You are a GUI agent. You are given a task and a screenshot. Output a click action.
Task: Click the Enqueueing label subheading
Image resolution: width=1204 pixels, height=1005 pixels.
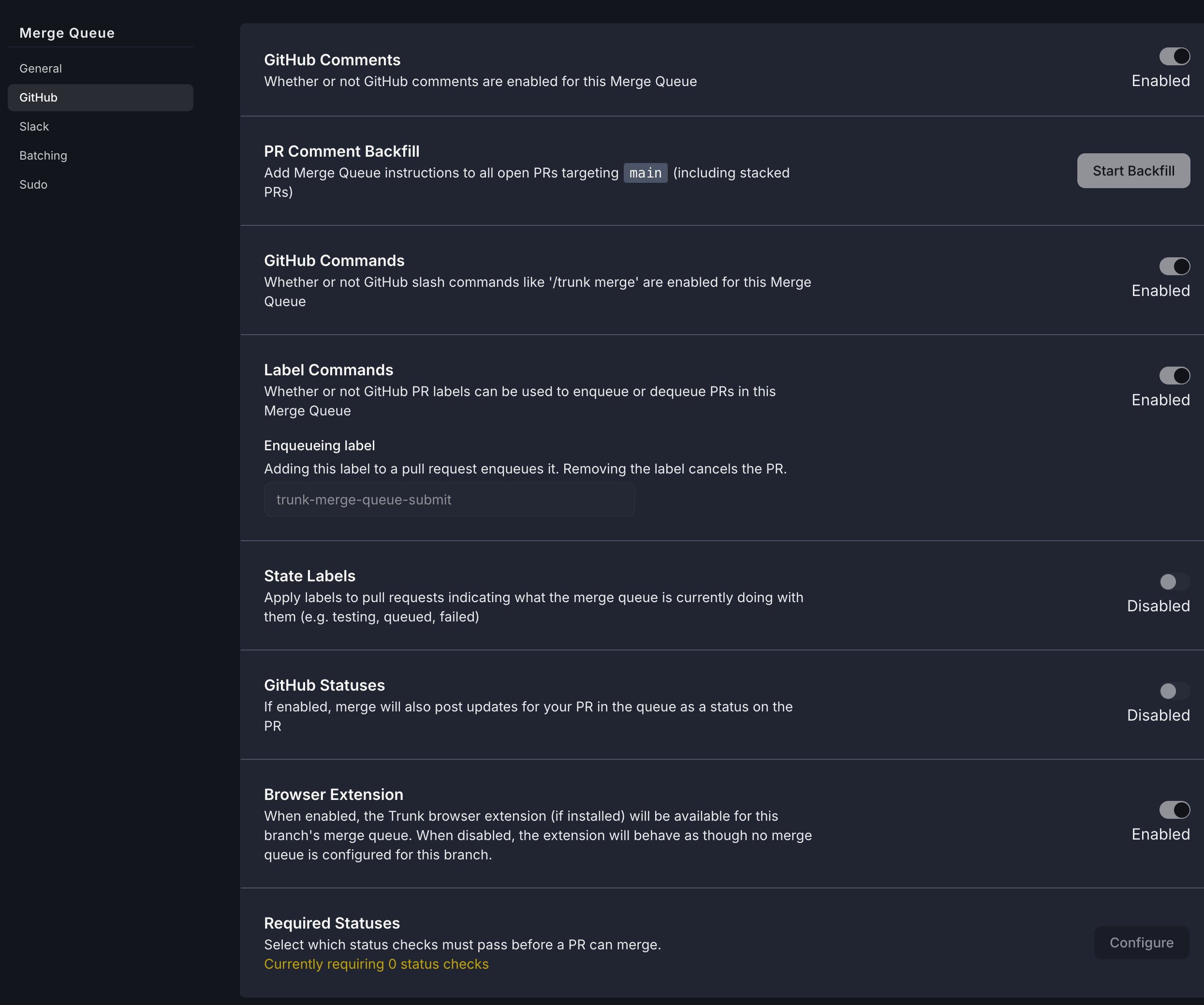[319, 445]
